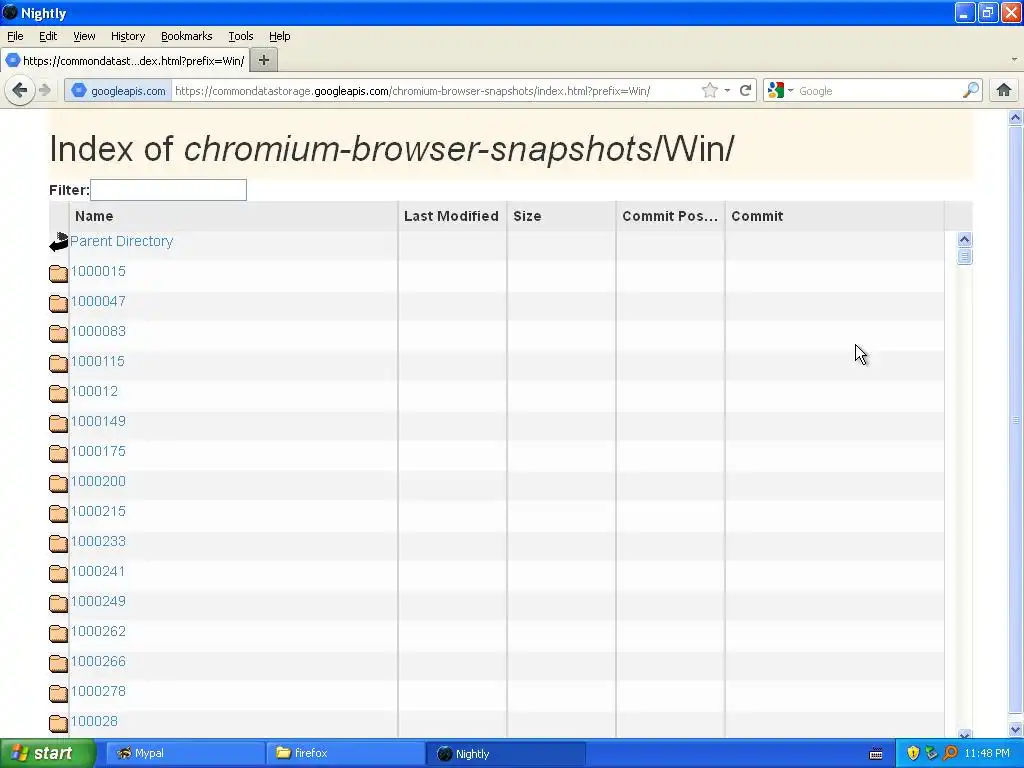The height and width of the screenshot is (768, 1024).
Task: Click the Nightly taskbar button
Action: 505,753
